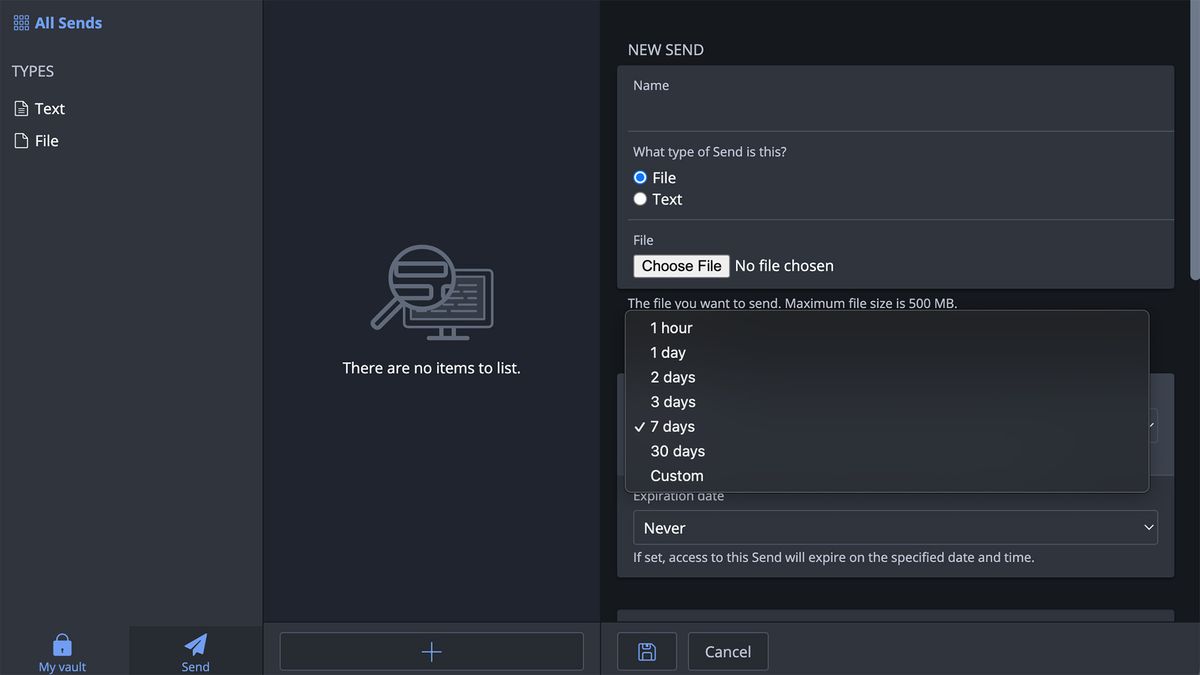
Task: Click Choose File to attach a file
Action: tap(681, 265)
